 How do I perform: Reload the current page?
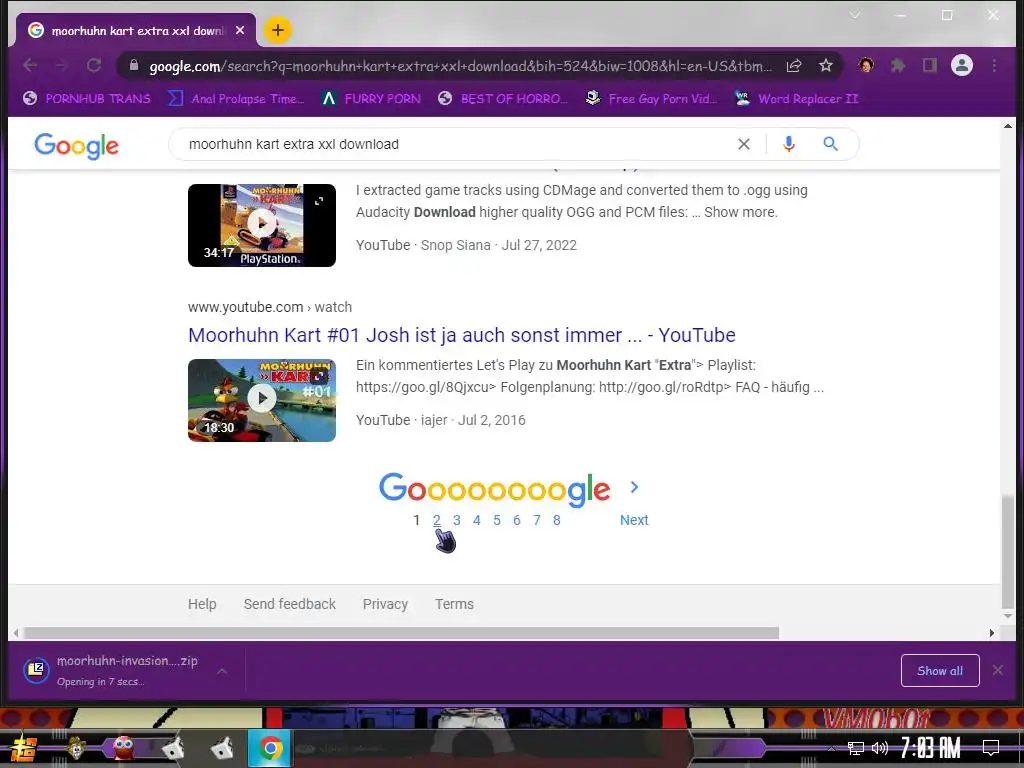(94, 65)
